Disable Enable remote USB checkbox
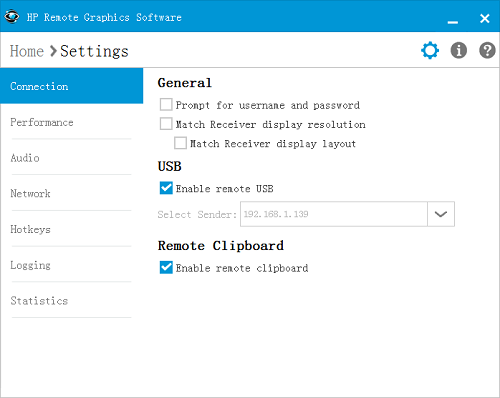This screenshot has width=500, height=398. click(166, 188)
